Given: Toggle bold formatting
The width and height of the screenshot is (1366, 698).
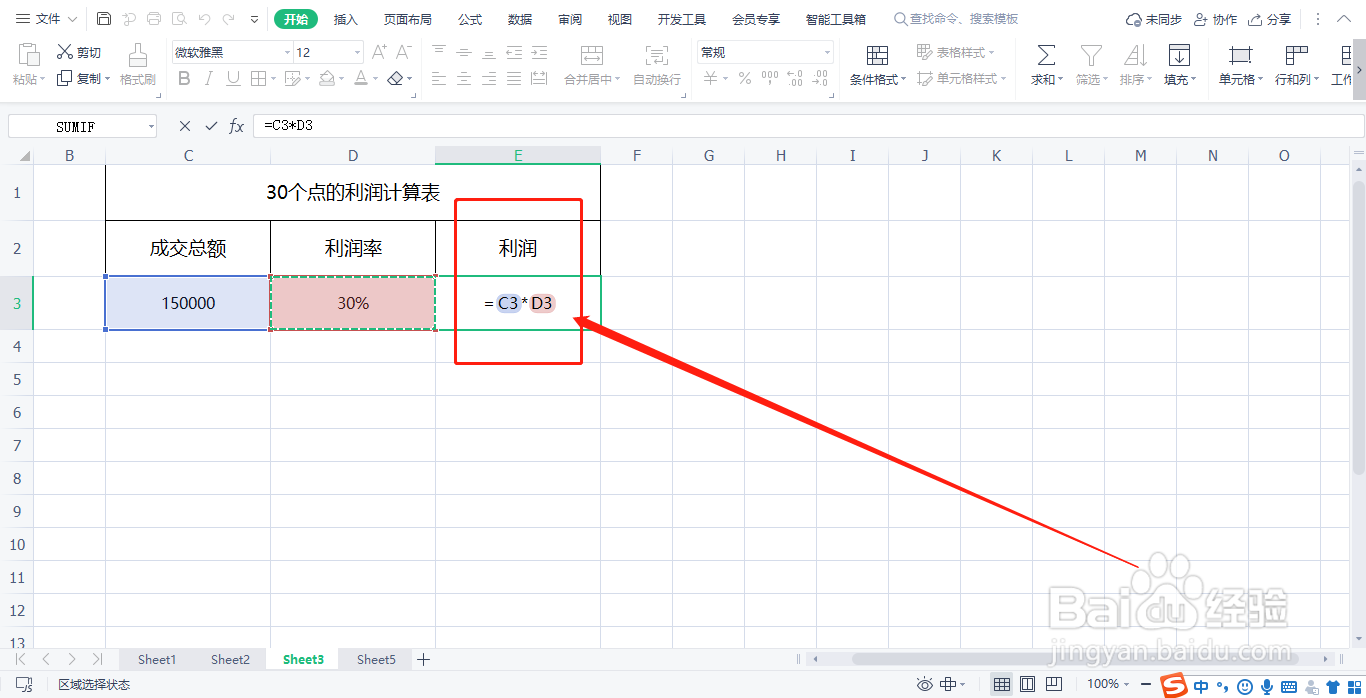Looking at the screenshot, I should [x=183, y=78].
